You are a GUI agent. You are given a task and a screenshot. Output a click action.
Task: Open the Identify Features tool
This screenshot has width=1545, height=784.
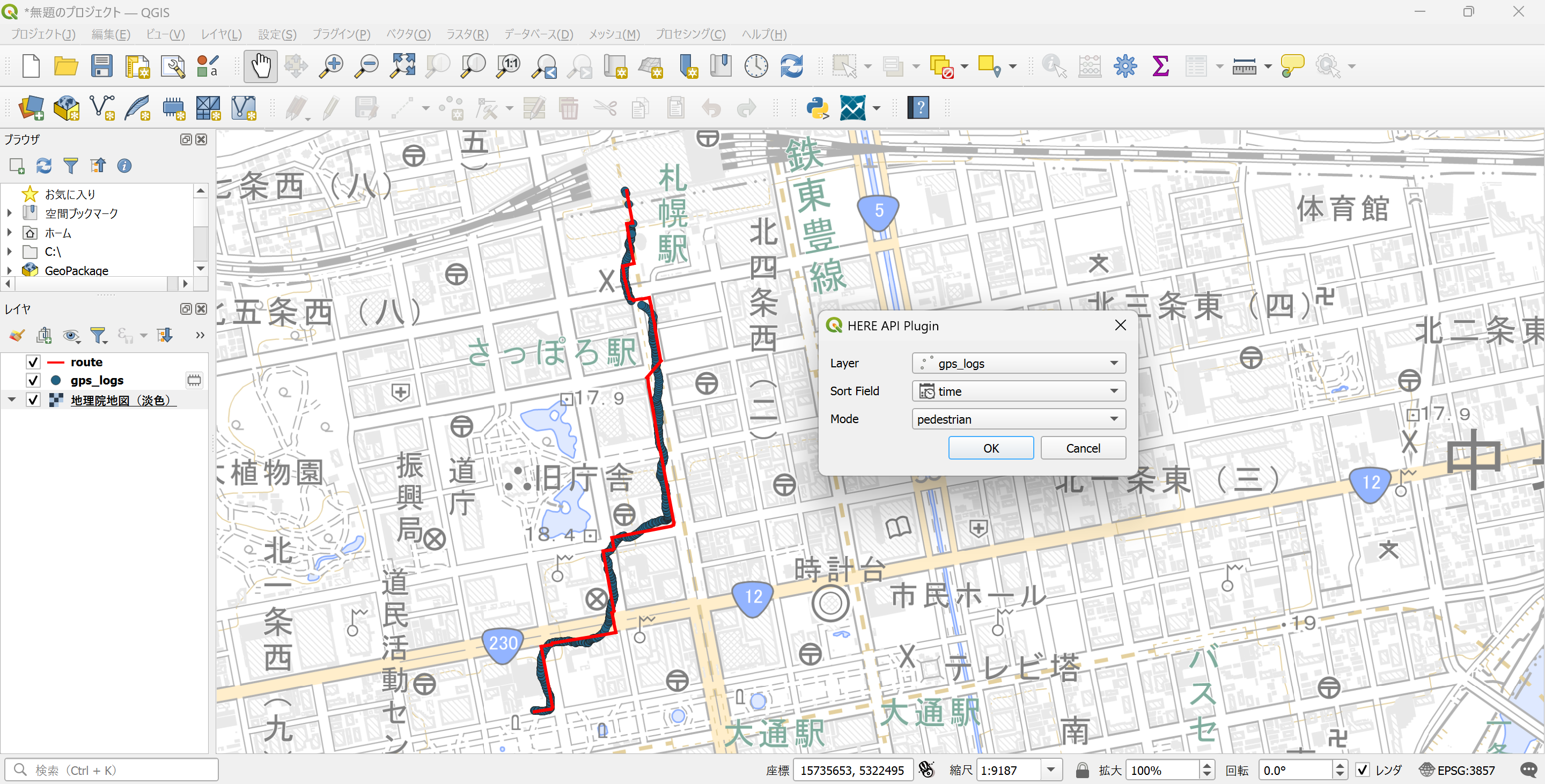(x=1054, y=66)
